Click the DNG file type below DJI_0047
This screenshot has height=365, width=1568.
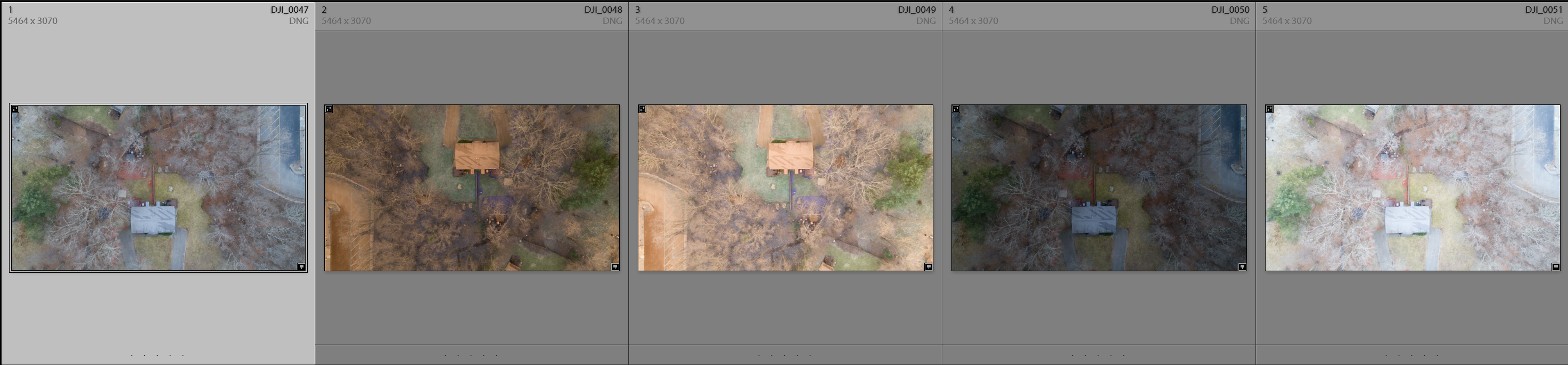pyautogui.click(x=299, y=21)
